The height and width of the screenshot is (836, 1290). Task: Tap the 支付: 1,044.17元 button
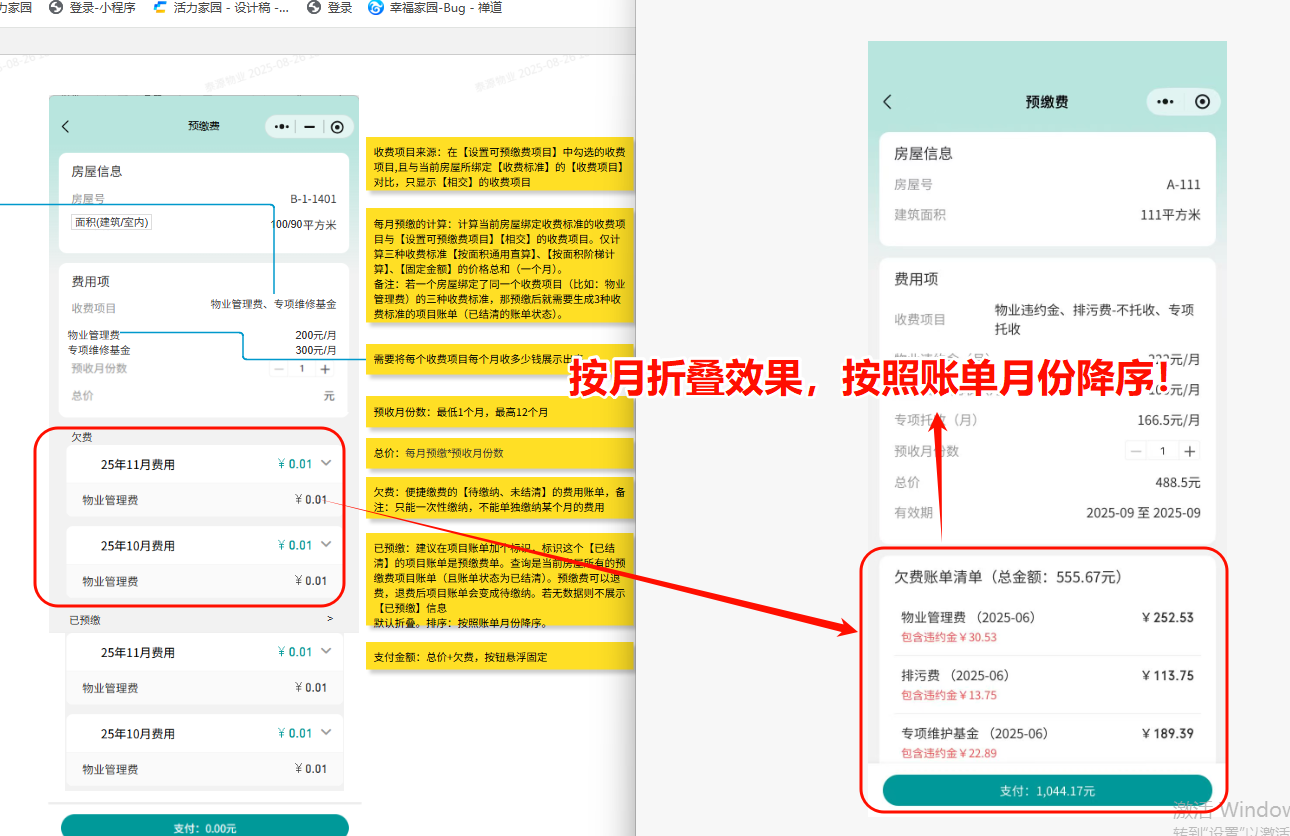[x=1046, y=790]
